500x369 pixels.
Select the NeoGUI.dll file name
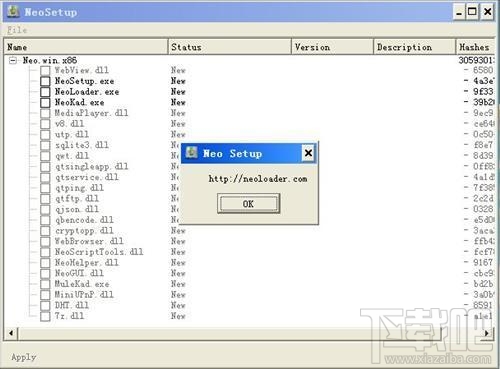pos(79,273)
